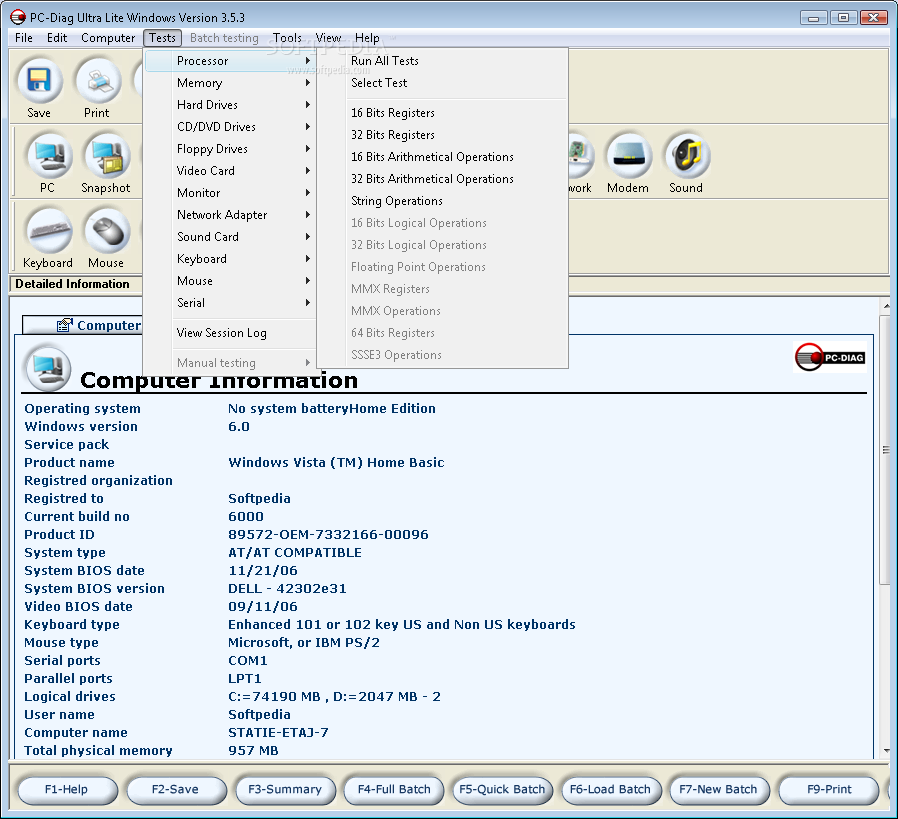This screenshot has width=898, height=819.
Task: Run the 32 Bits Registers test
Action: pos(442,135)
